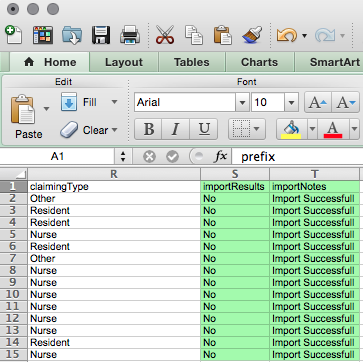Select the Nurse cell in row 15
The width and height of the screenshot is (363, 362).
coord(114,355)
